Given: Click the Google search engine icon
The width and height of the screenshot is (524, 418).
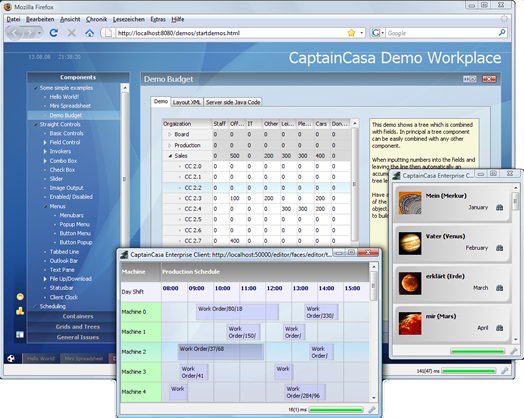Looking at the screenshot, I should coord(376,33).
